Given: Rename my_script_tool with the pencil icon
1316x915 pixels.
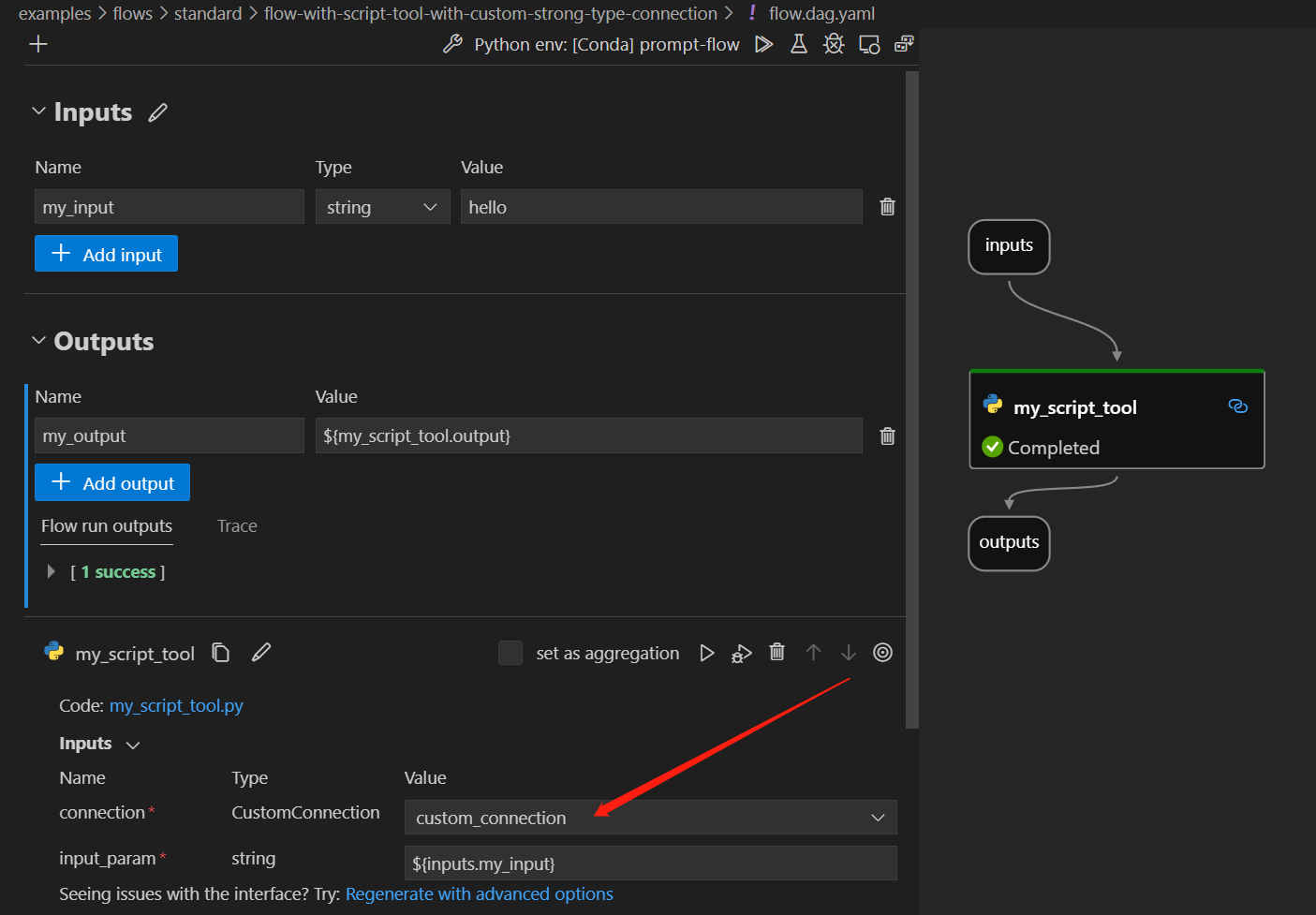Looking at the screenshot, I should pos(261,653).
